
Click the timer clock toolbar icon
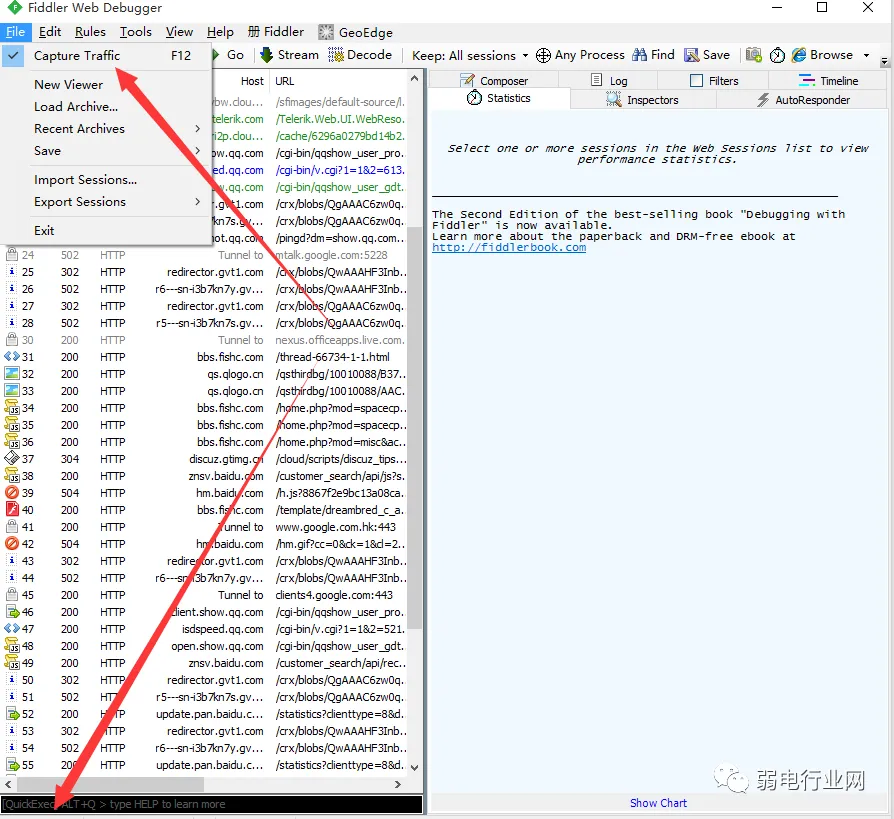point(777,55)
